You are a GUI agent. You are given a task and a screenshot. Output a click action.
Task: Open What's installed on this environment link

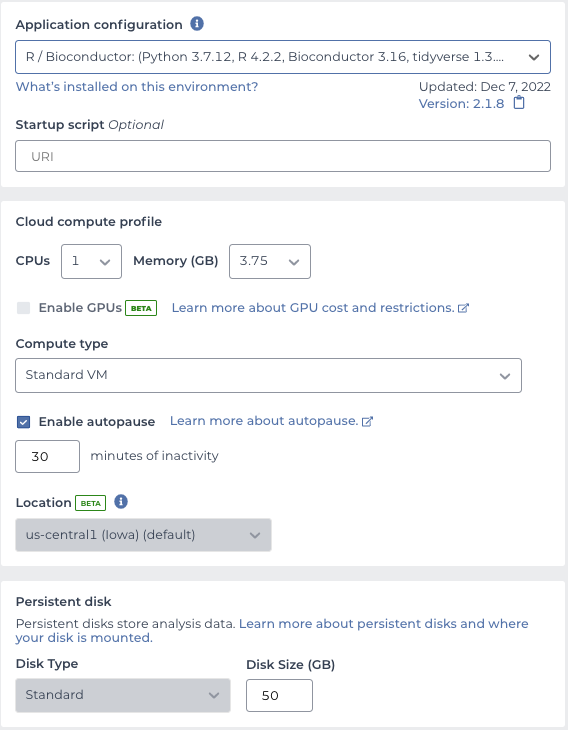tap(137, 87)
